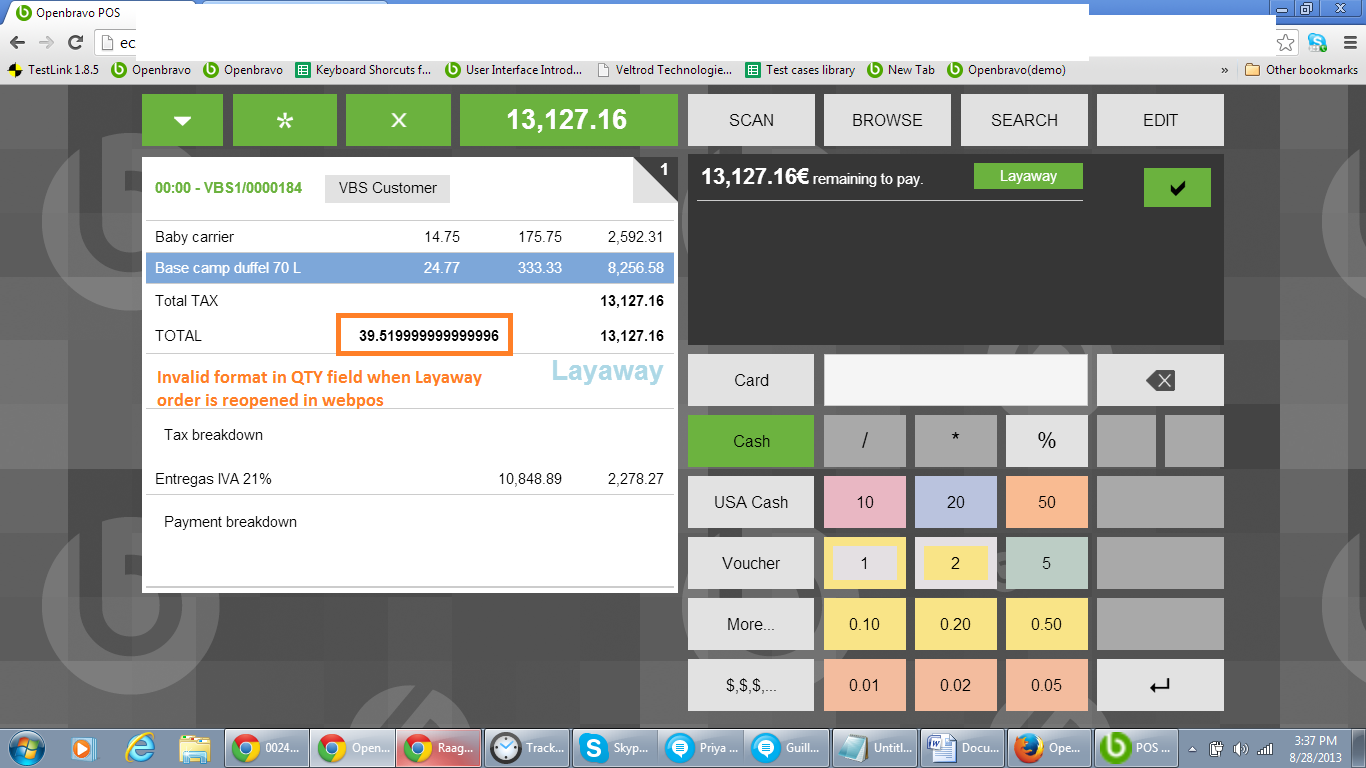
Task: Click the keypad enter arrow key
Action: click(1160, 685)
